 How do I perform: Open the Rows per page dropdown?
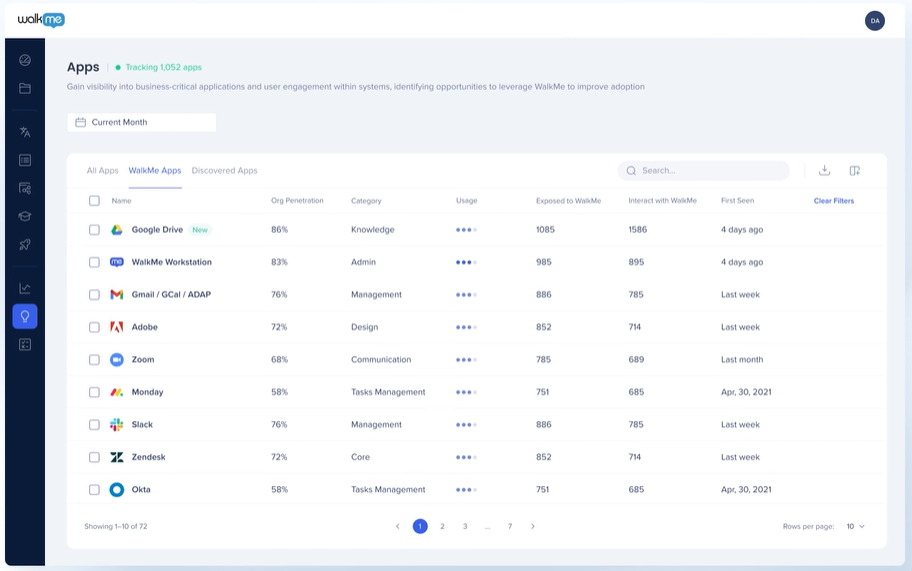pos(856,526)
